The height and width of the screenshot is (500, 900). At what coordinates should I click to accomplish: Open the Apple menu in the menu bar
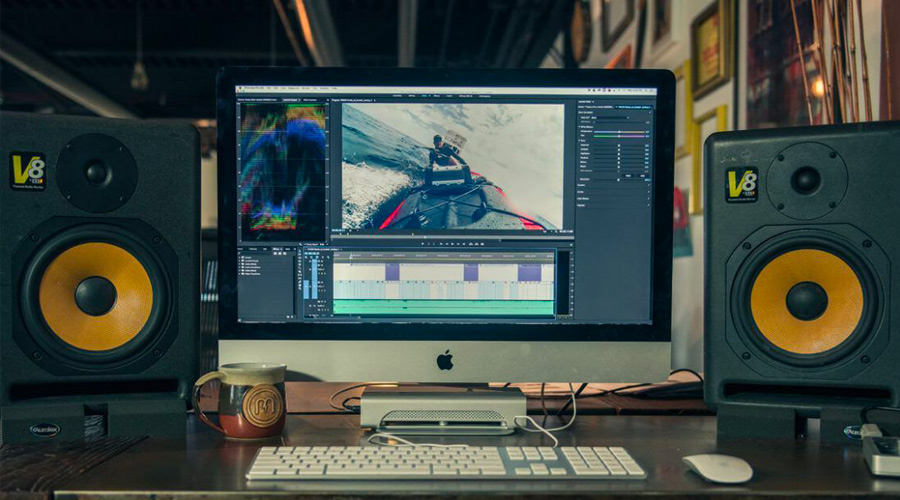point(242,89)
